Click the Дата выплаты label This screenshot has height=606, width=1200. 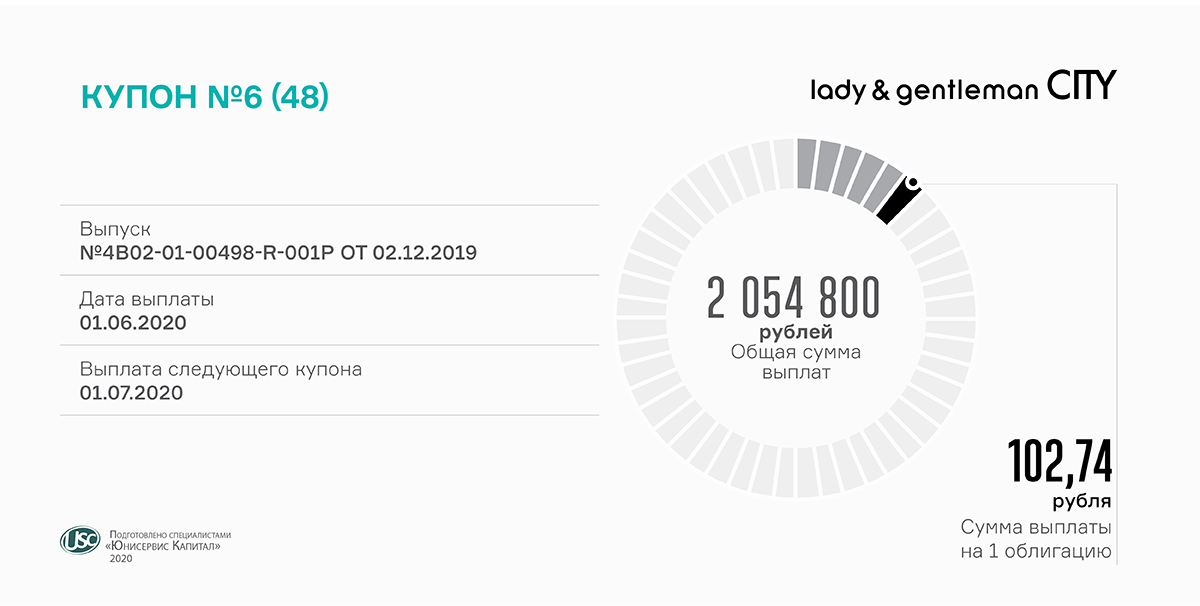tap(147, 300)
